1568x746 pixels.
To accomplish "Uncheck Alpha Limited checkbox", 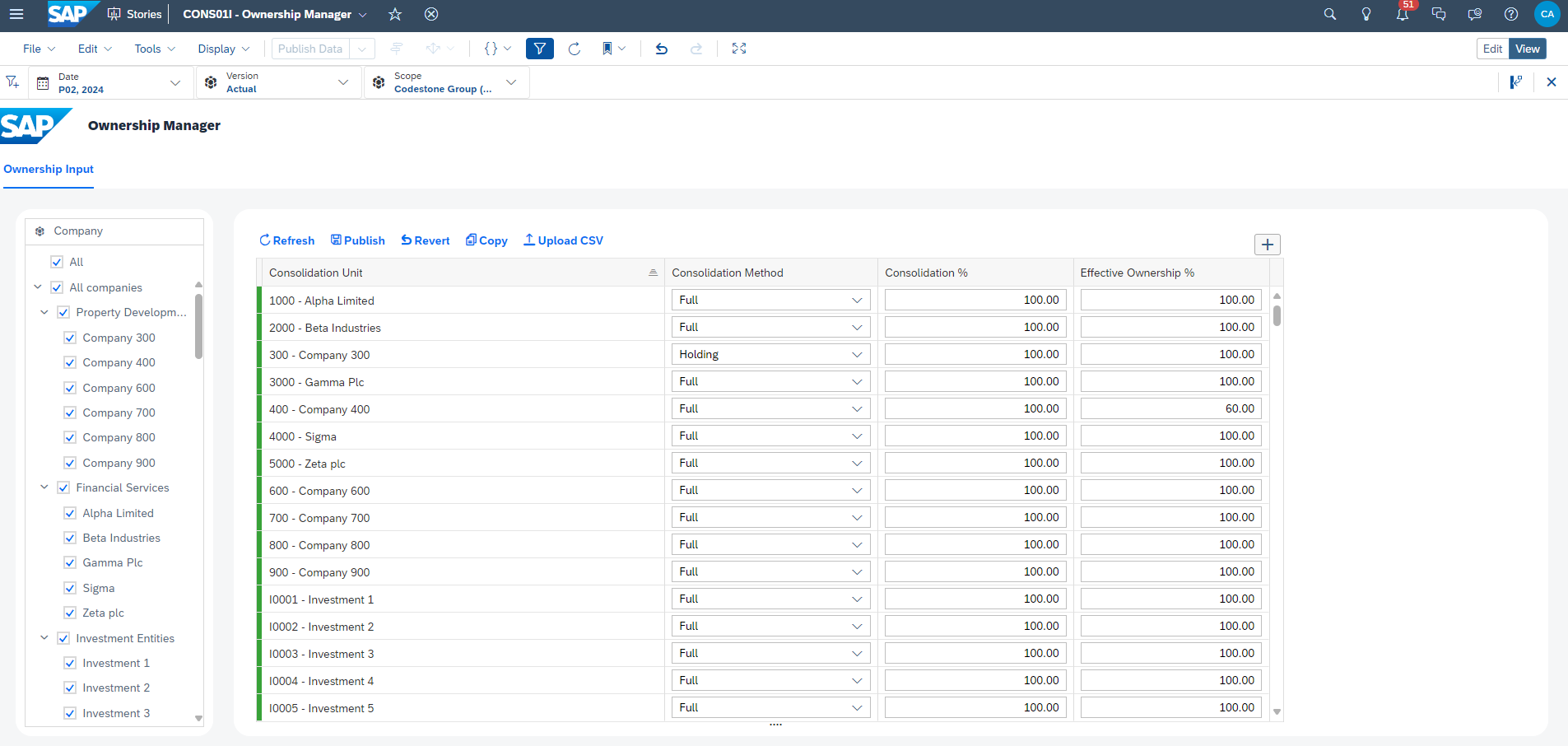I will 70,513.
